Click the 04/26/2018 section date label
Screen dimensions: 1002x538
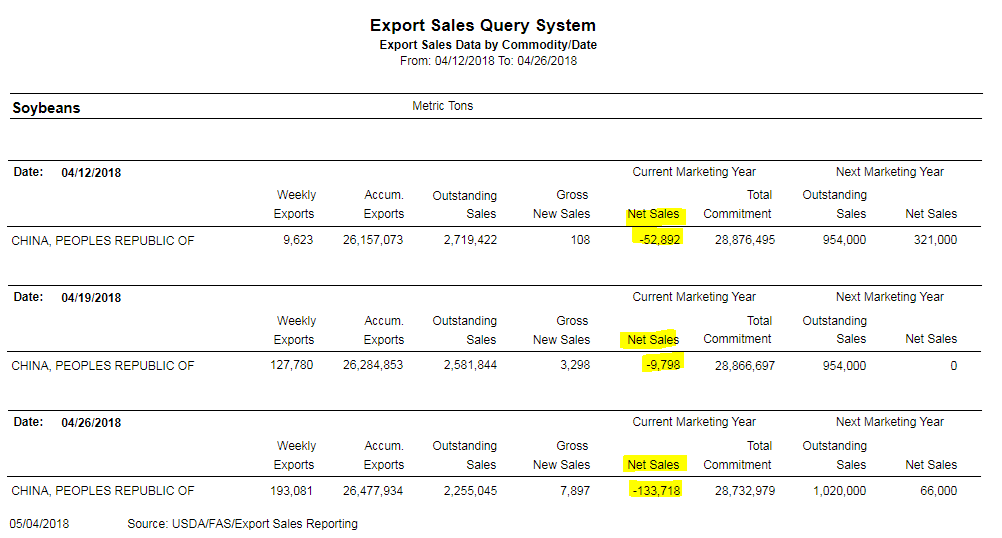click(x=91, y=422)
